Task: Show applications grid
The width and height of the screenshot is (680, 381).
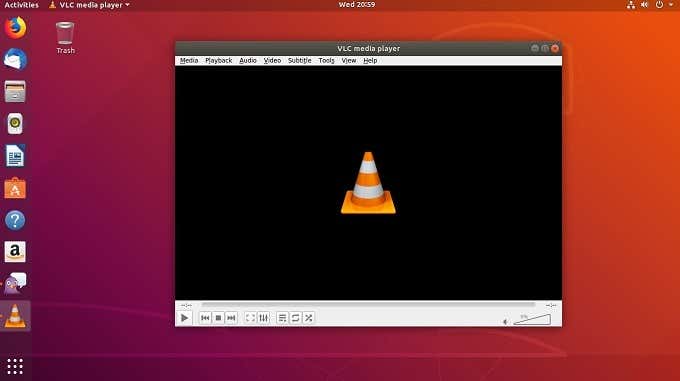Action: coord(15,366)
